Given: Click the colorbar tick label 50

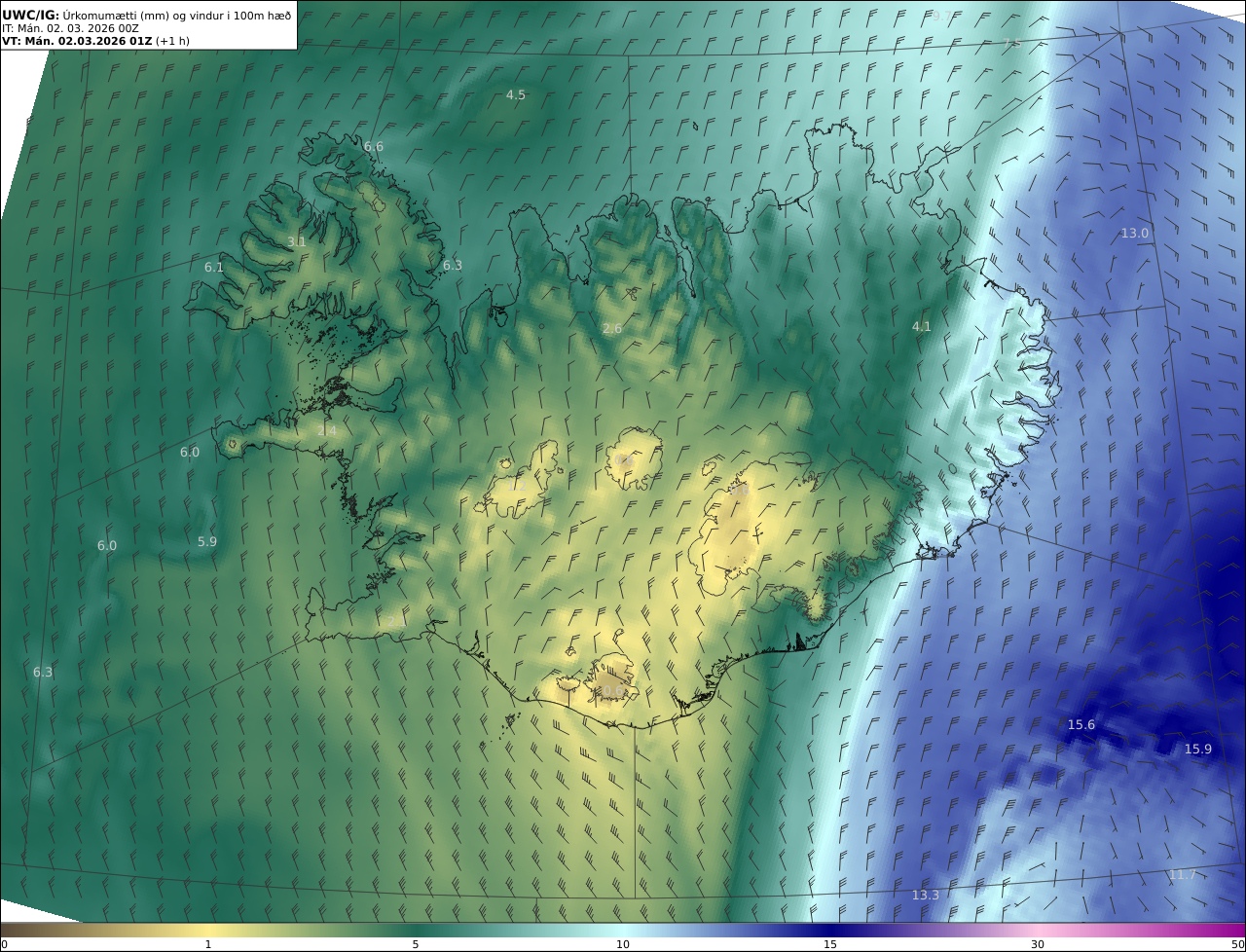Looking at the screenshot, I should coord(1237,944).
